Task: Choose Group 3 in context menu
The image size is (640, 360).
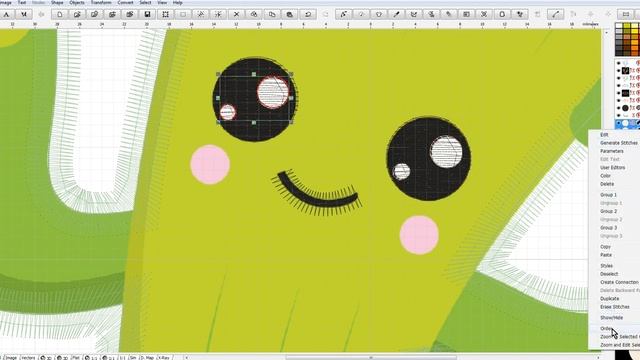Action: pyautogui.click(x=608, y=228)
